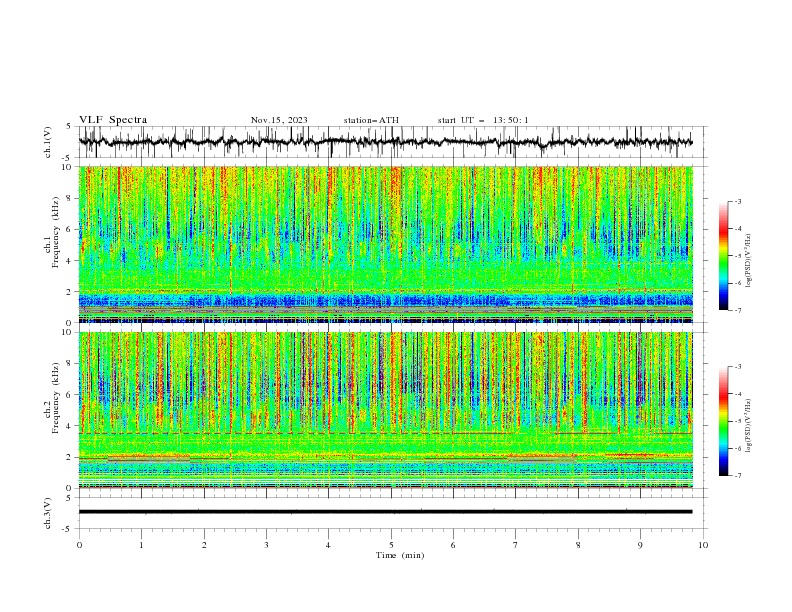Click the ch.2 spectrogram panel

(x=385, y=410)
